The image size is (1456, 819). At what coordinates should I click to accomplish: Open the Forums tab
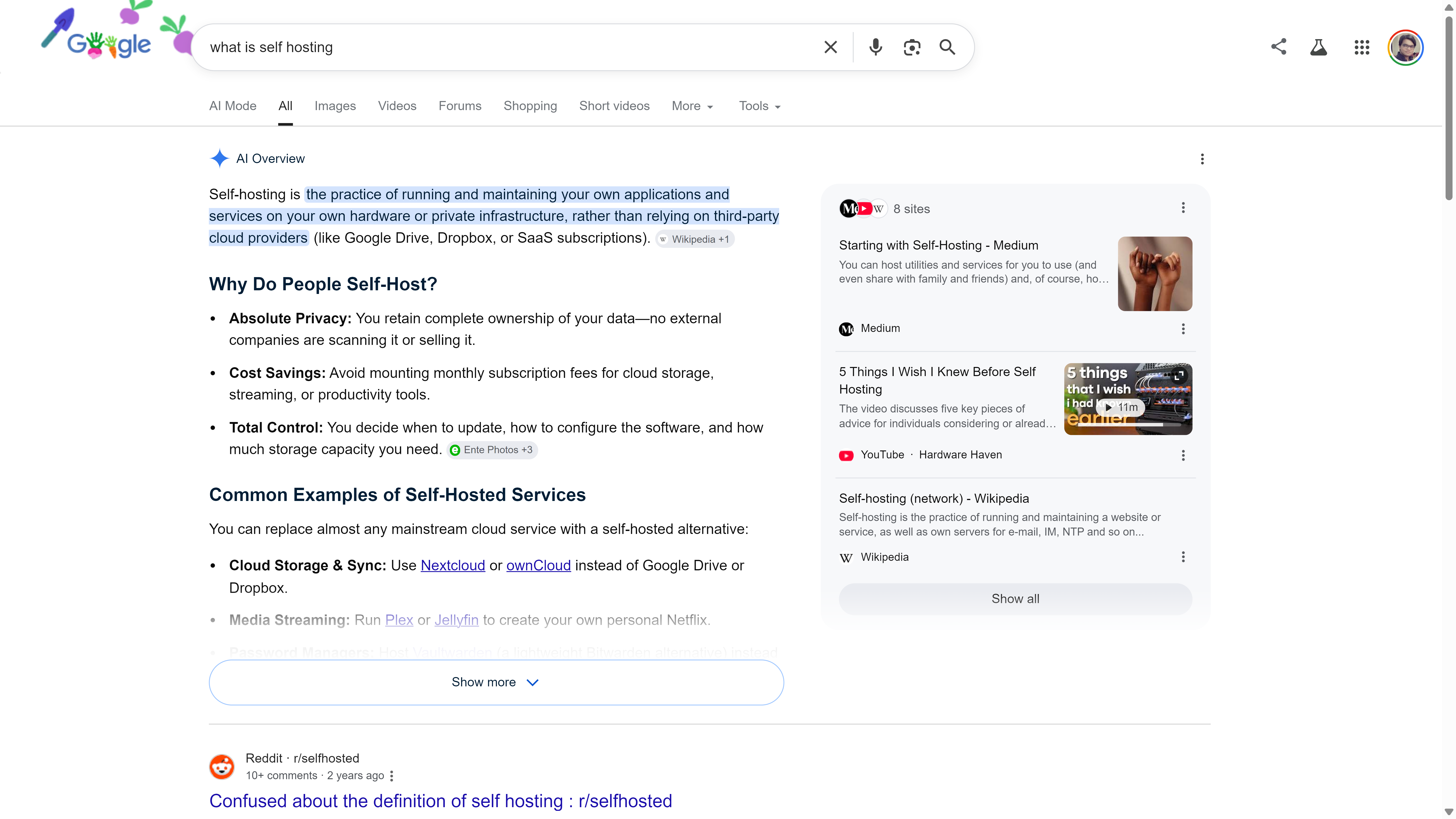click(460, 106)
